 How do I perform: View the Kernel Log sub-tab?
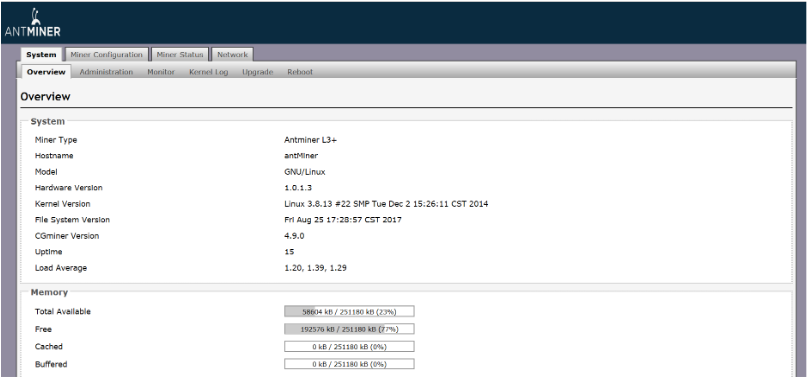coord(208,72)
